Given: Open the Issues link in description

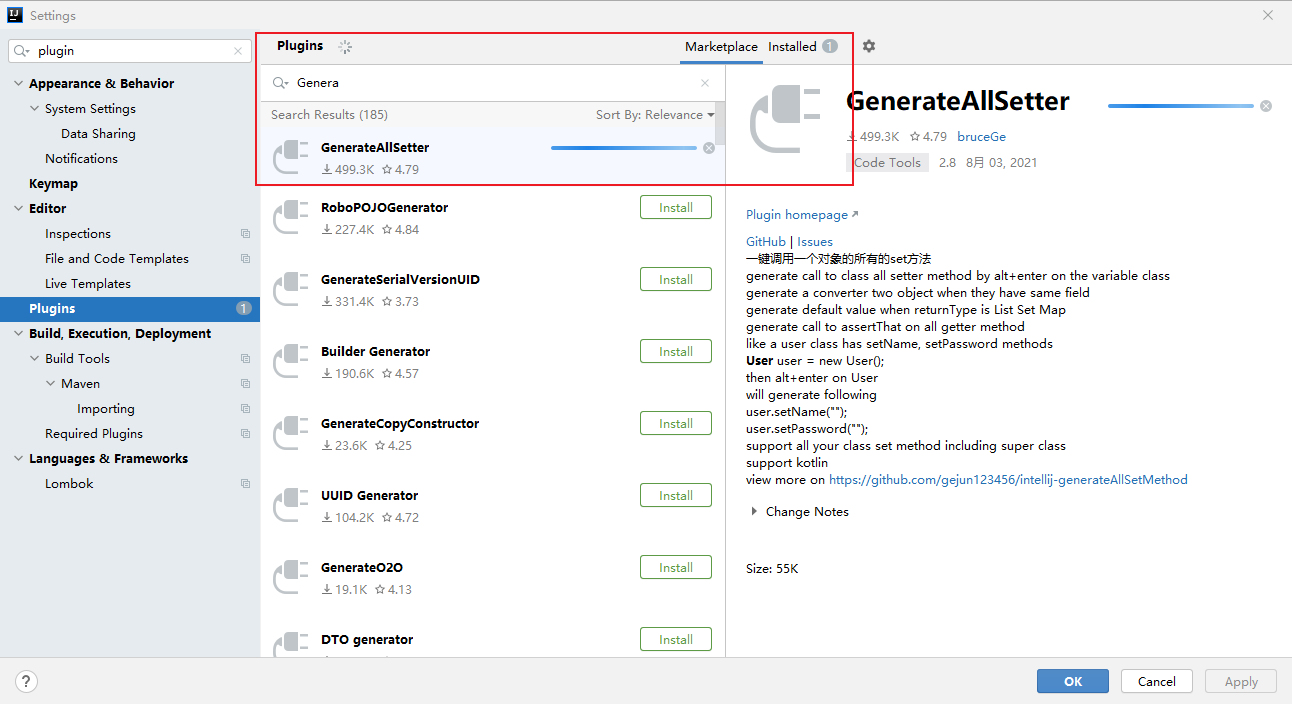Looking at the screenshot, I should click(815, 242).
